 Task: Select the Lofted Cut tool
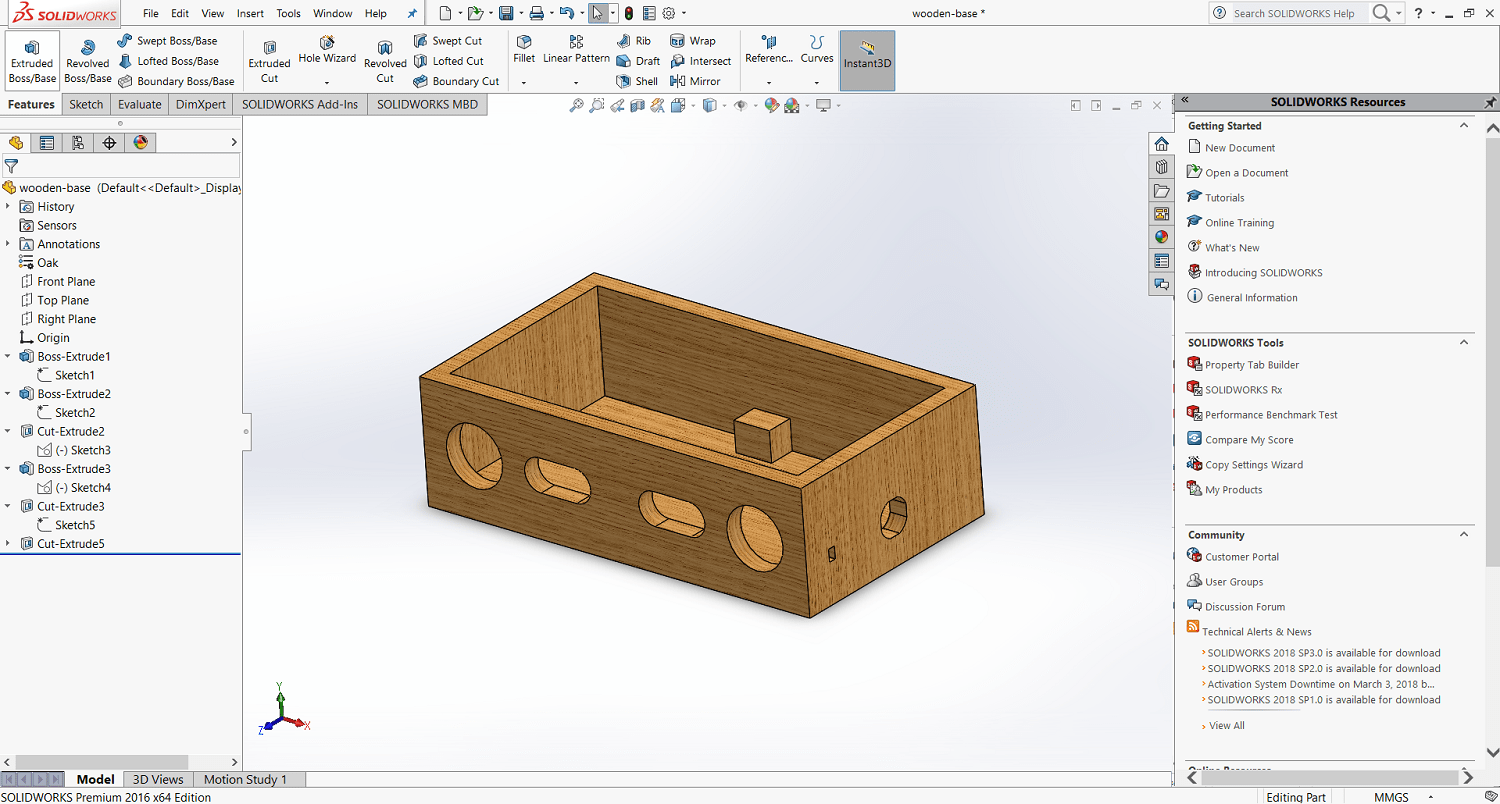(448, 61)
